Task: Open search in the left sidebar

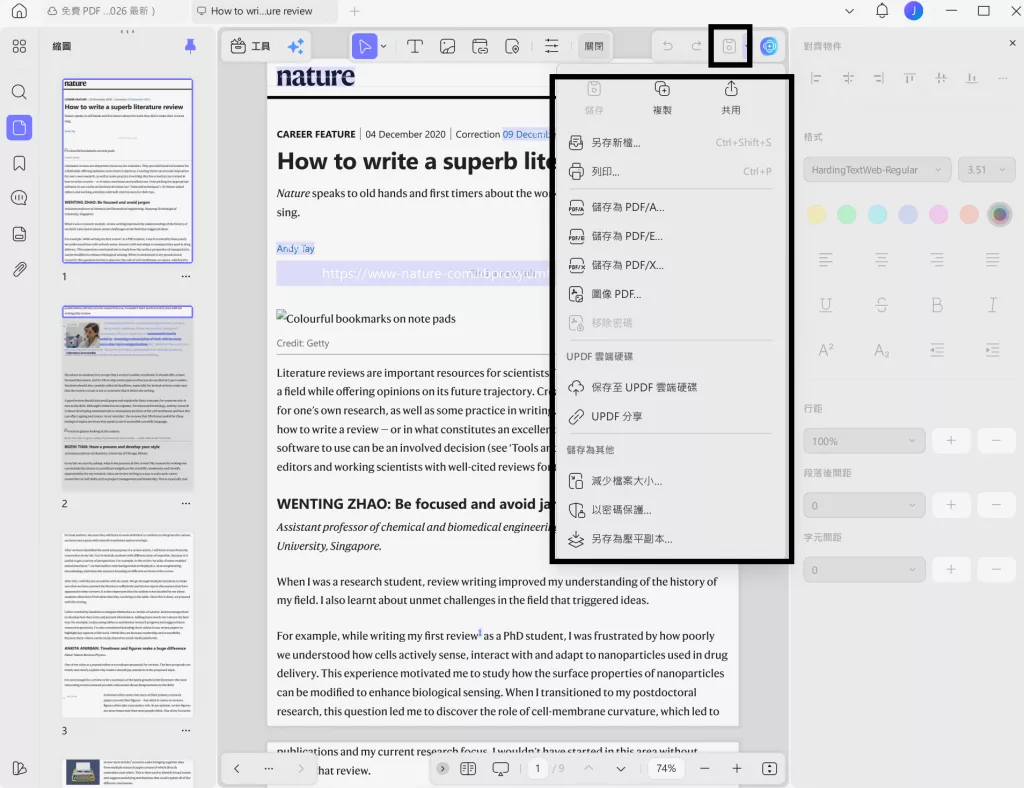Action: [20, 92]
